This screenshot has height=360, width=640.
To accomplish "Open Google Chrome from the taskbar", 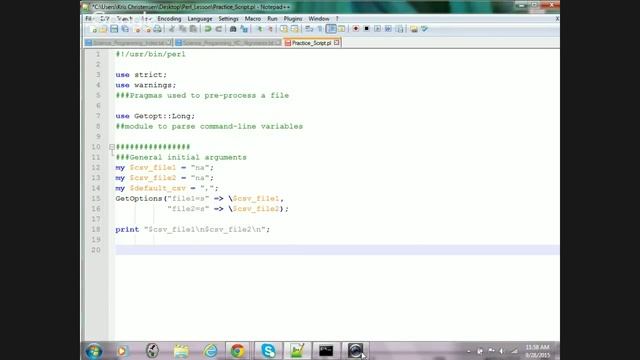I will click(238, 351).
